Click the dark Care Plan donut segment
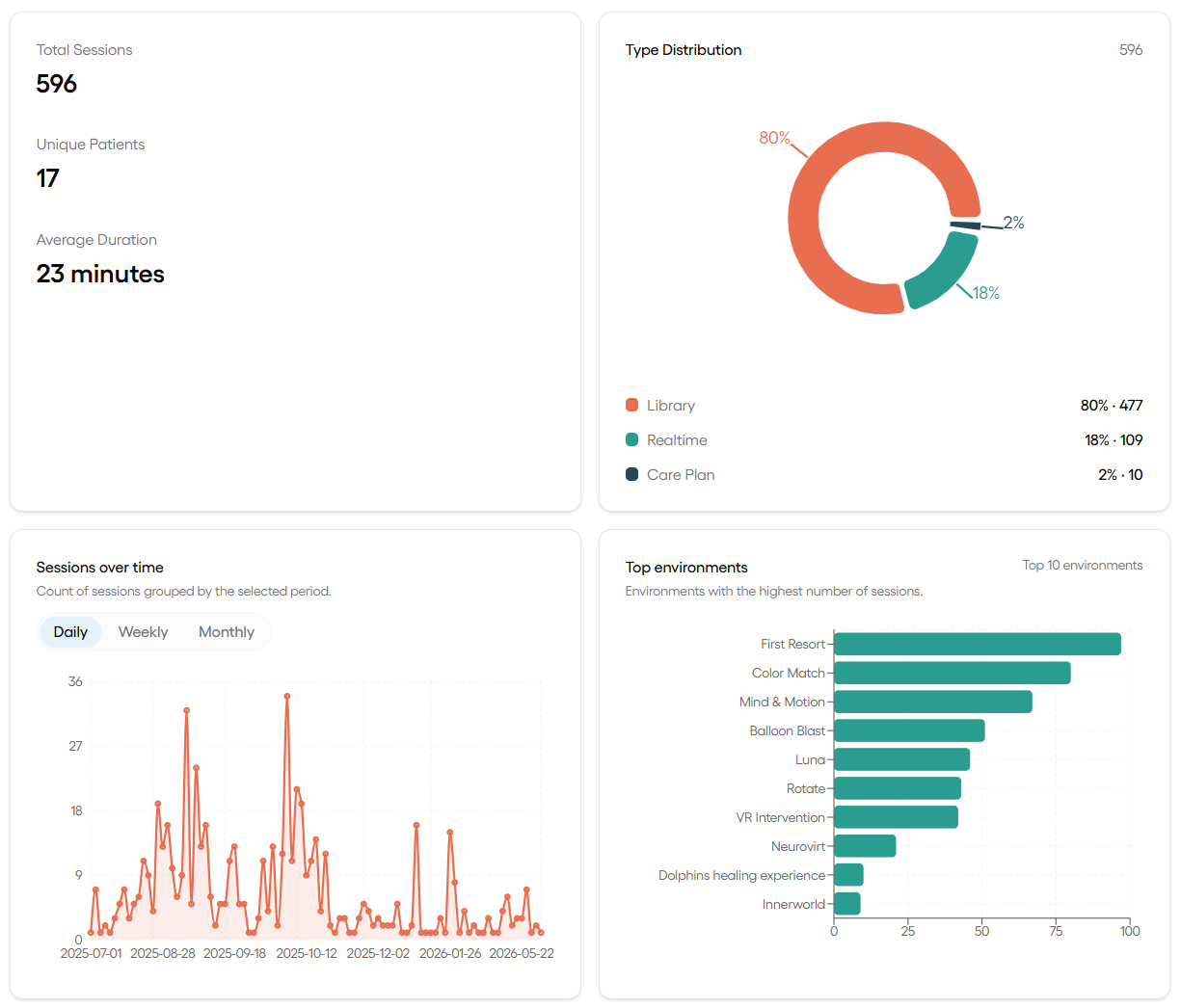 pyautogui.click(x=965, y=225)
